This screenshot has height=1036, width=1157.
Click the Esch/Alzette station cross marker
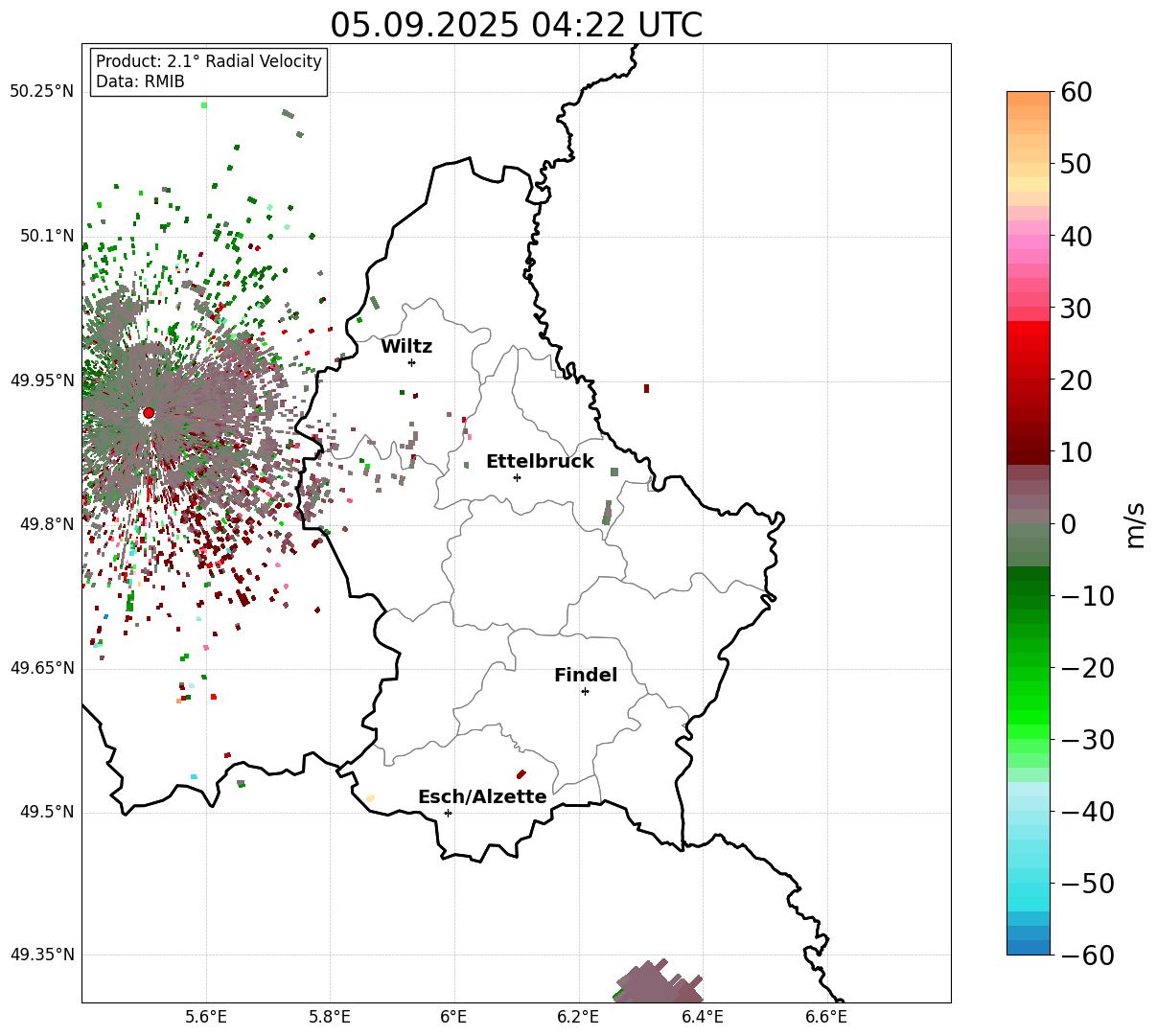(x=448, y=813)
